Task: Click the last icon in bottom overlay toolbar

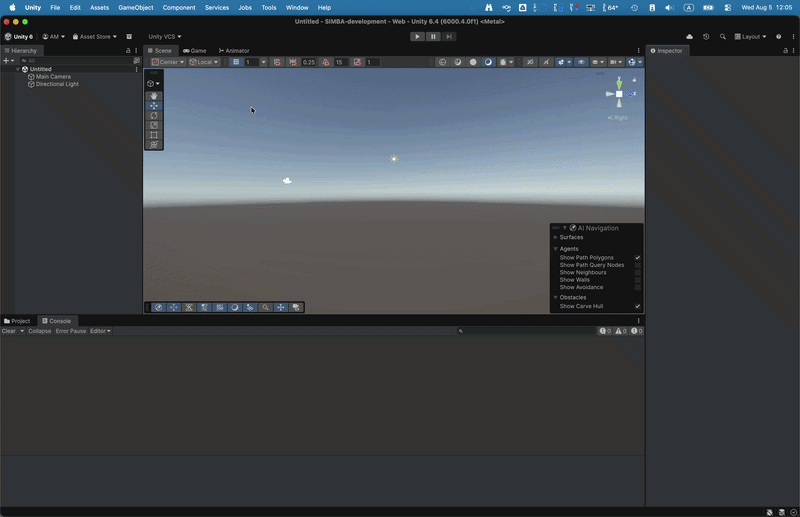Action: (x=296, y=307)
